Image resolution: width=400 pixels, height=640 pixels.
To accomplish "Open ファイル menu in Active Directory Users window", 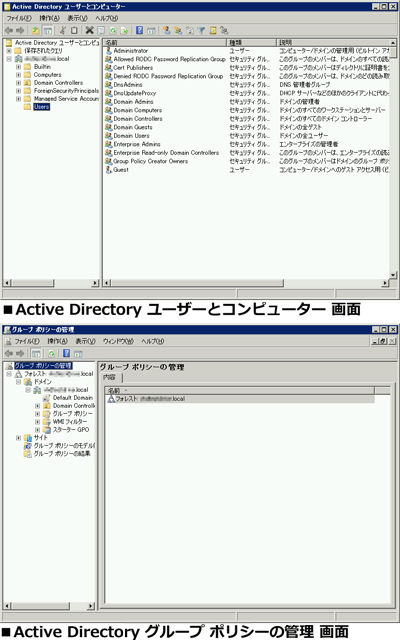I will point(19,18).
